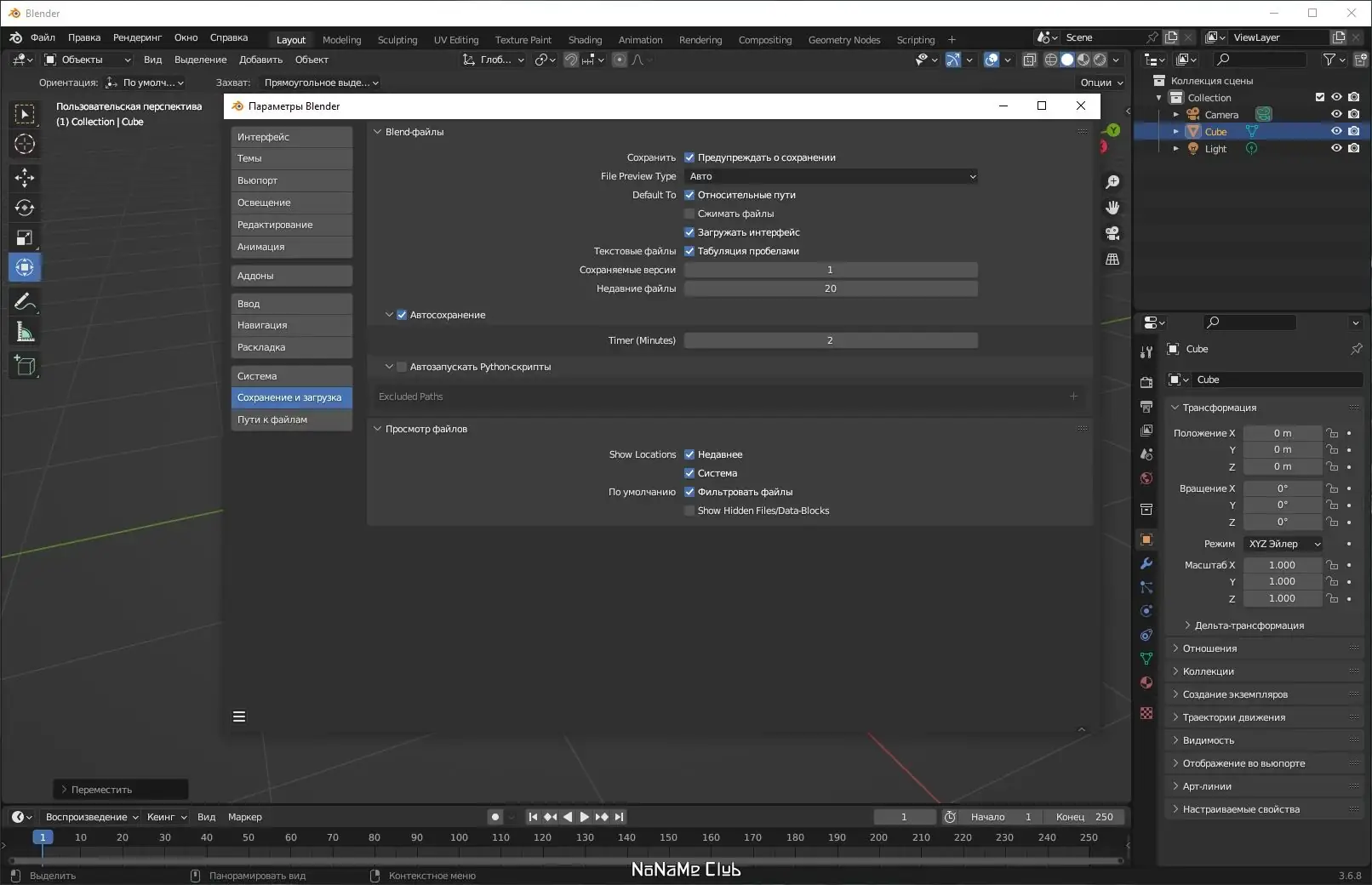Open the World properties tab
The image size is (1372, 885).
pyautogui.click(x=1146, y=478)
